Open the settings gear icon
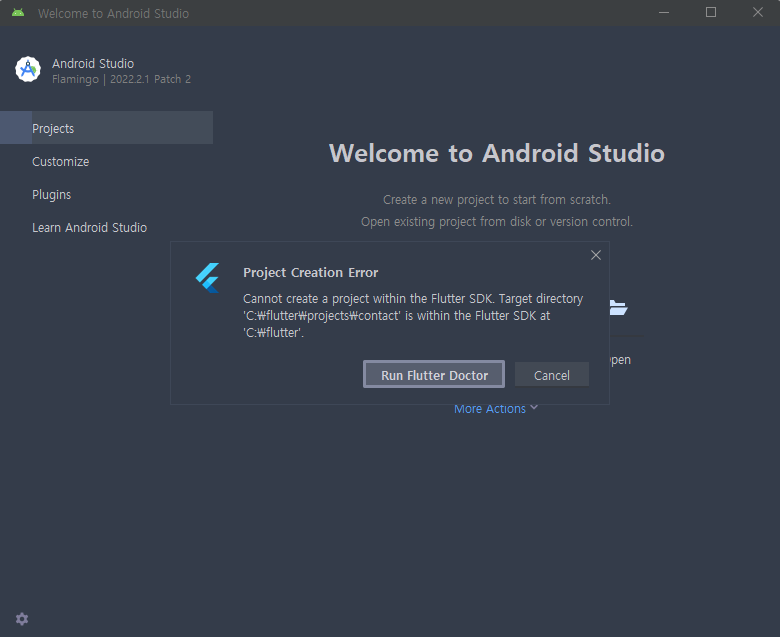This screenshot has width=780, height=637. [x=22, y=619]
